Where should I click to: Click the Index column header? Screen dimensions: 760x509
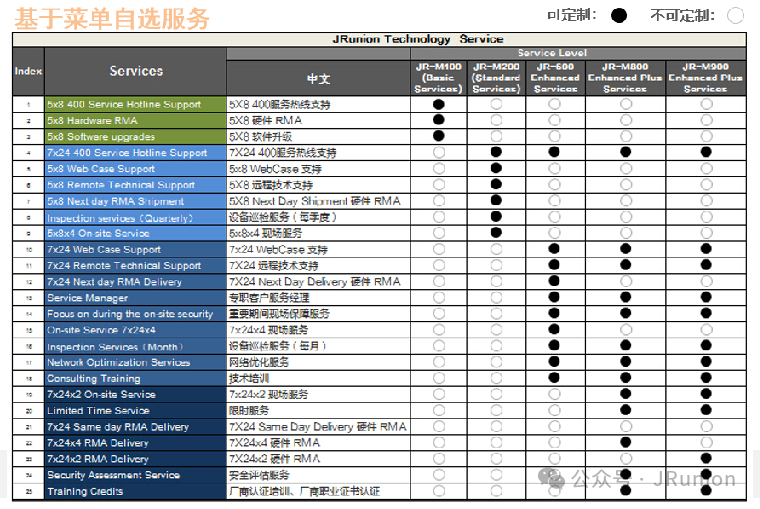click(28, 71)
